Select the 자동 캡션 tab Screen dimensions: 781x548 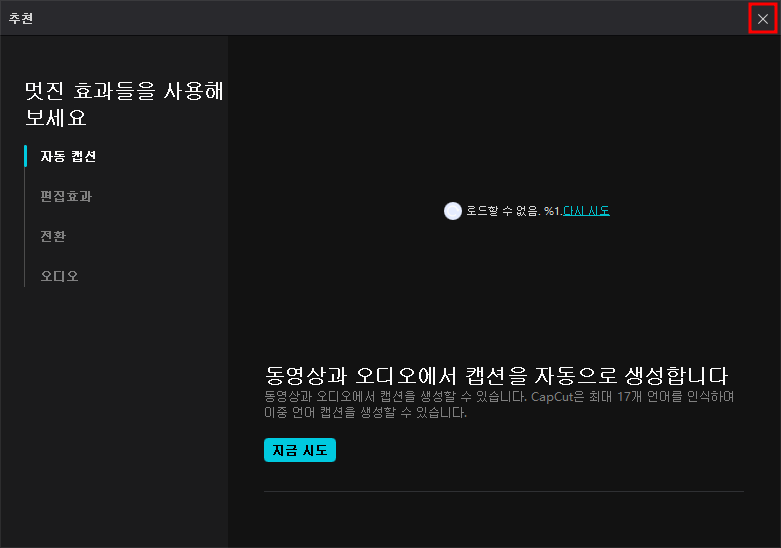pyautogui.click(x=68, y=156)
